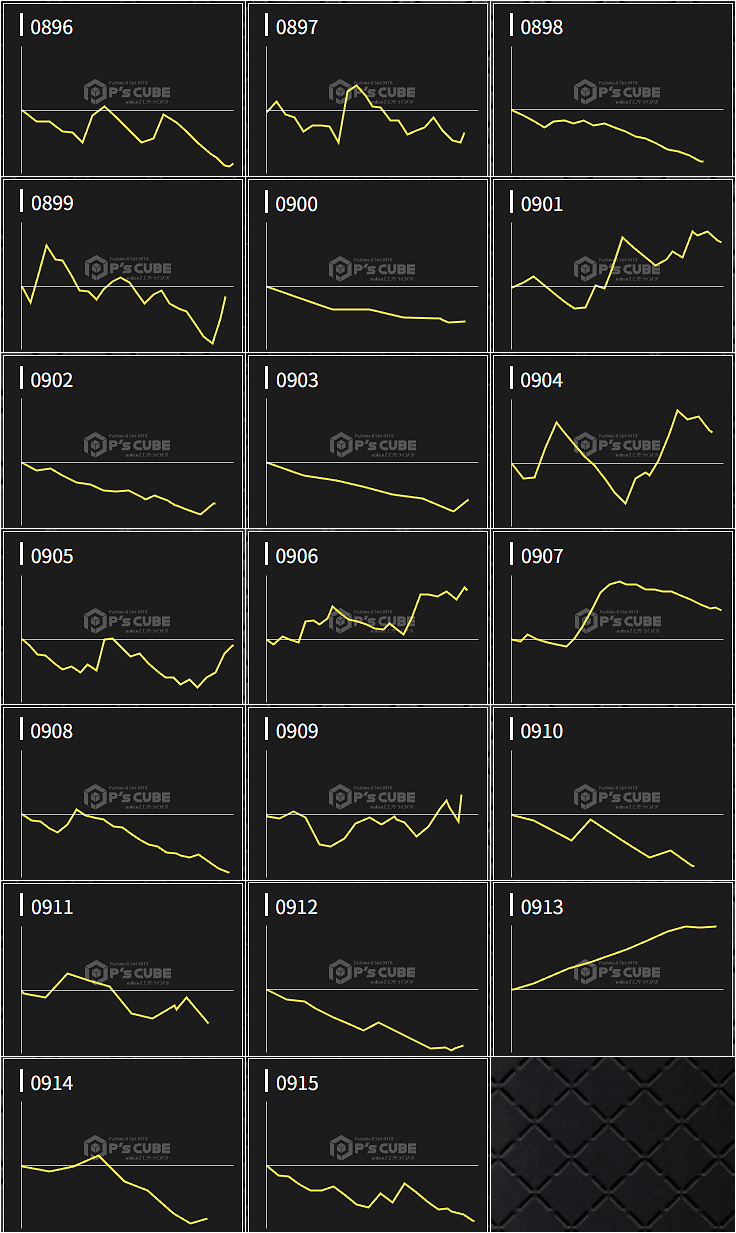Image resolution: width=736 pixels, height=1233 pixels.
Task: Click the 0914 graph thumbnail
Action: (x=123, y=1146)
